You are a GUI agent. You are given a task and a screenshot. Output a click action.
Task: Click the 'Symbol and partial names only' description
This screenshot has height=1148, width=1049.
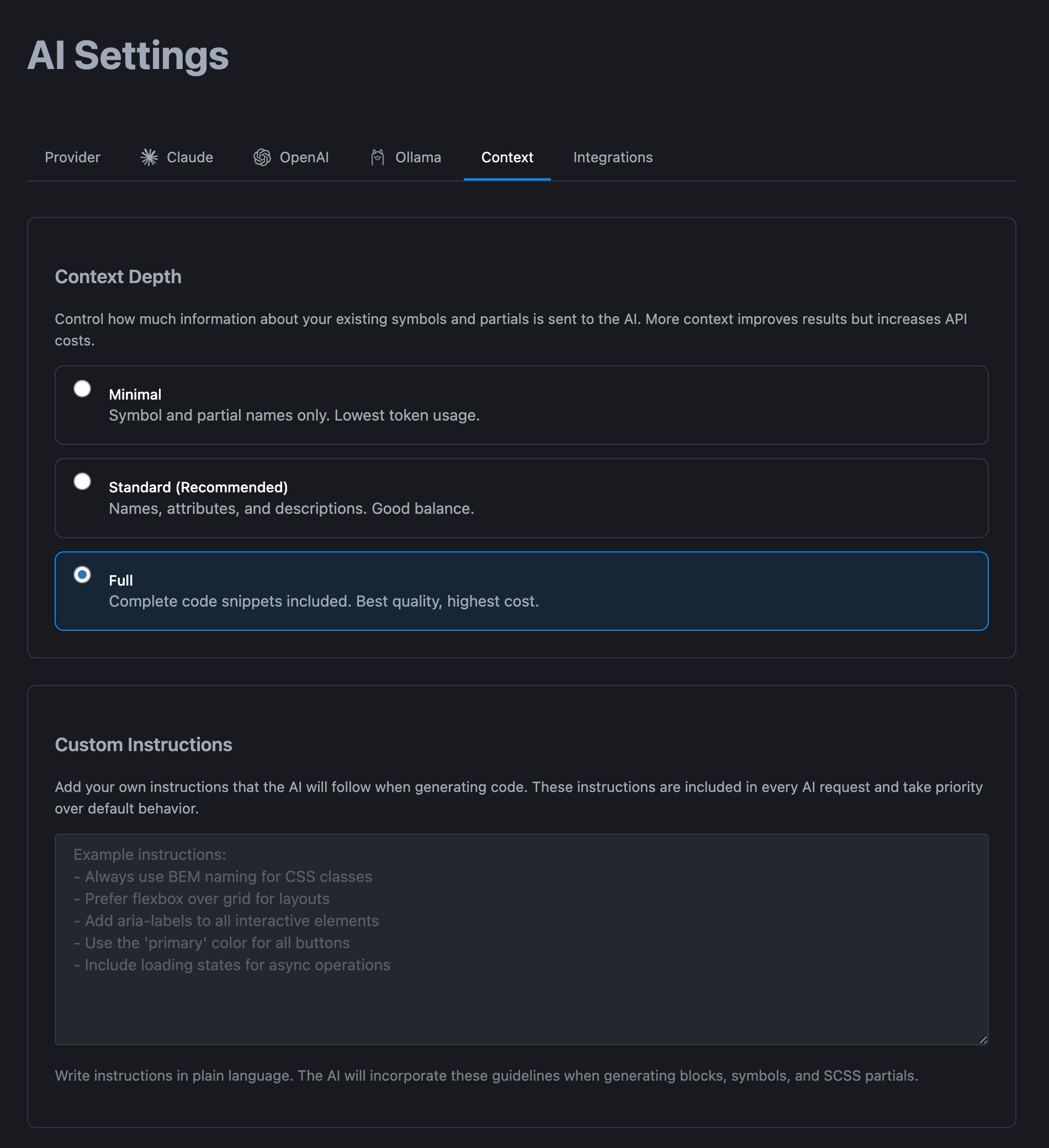(294, 416)
